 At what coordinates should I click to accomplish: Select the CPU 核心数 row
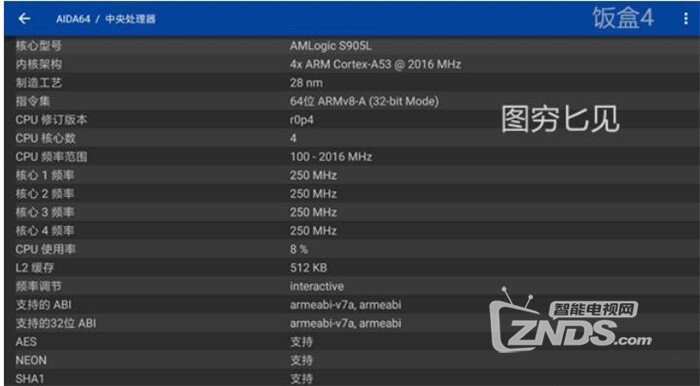click(352, 138)
